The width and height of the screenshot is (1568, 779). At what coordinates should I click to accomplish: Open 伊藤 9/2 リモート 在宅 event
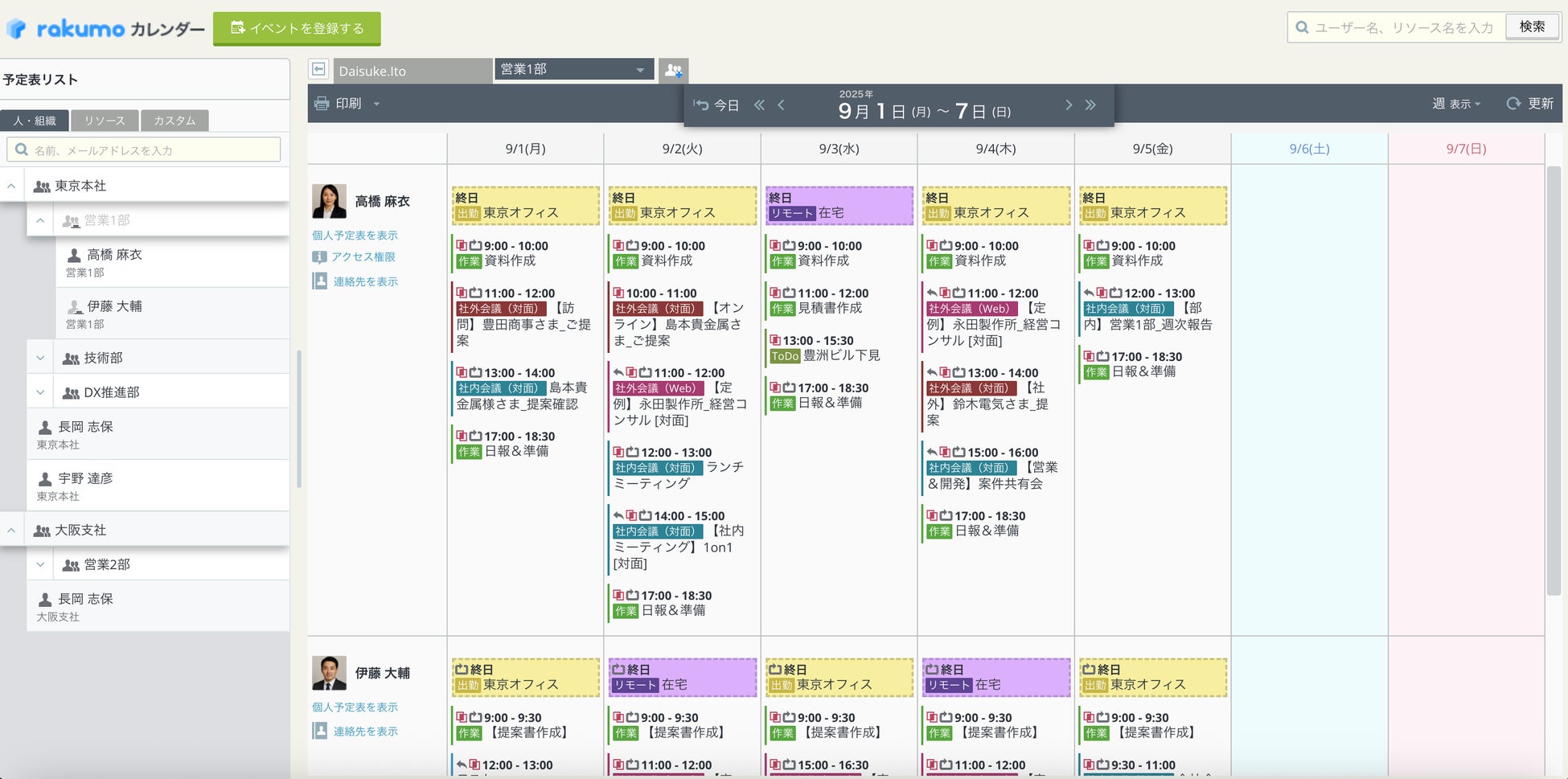[x=682, y=678]
